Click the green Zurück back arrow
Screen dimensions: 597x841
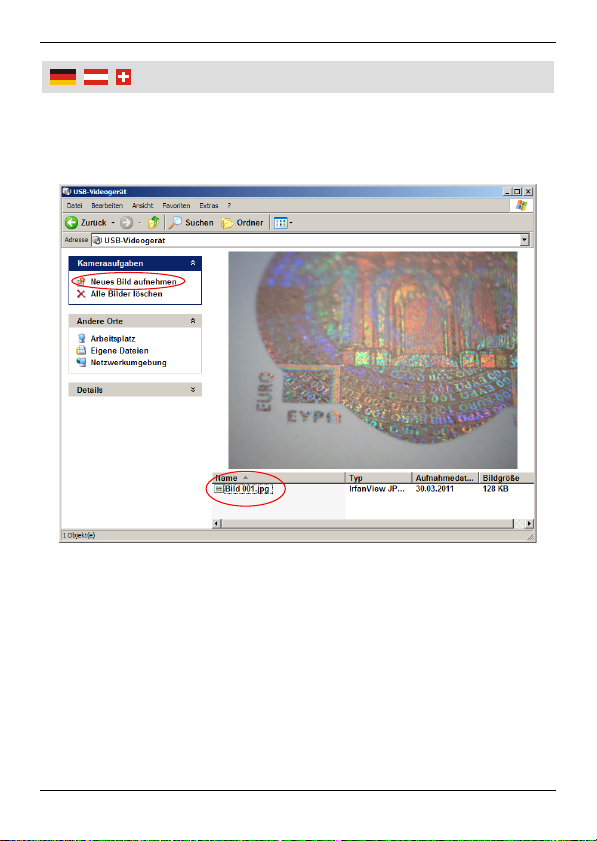pyautogui.click(x=71, y=222)
